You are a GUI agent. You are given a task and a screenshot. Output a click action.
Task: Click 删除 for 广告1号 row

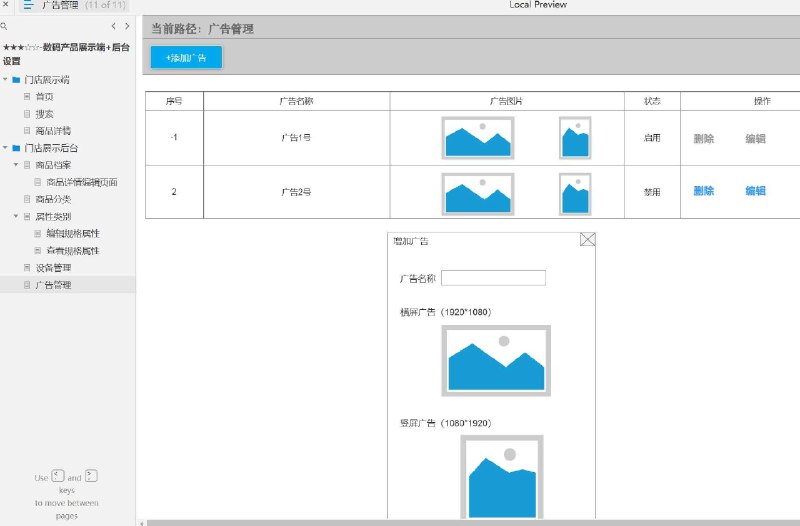704,138
